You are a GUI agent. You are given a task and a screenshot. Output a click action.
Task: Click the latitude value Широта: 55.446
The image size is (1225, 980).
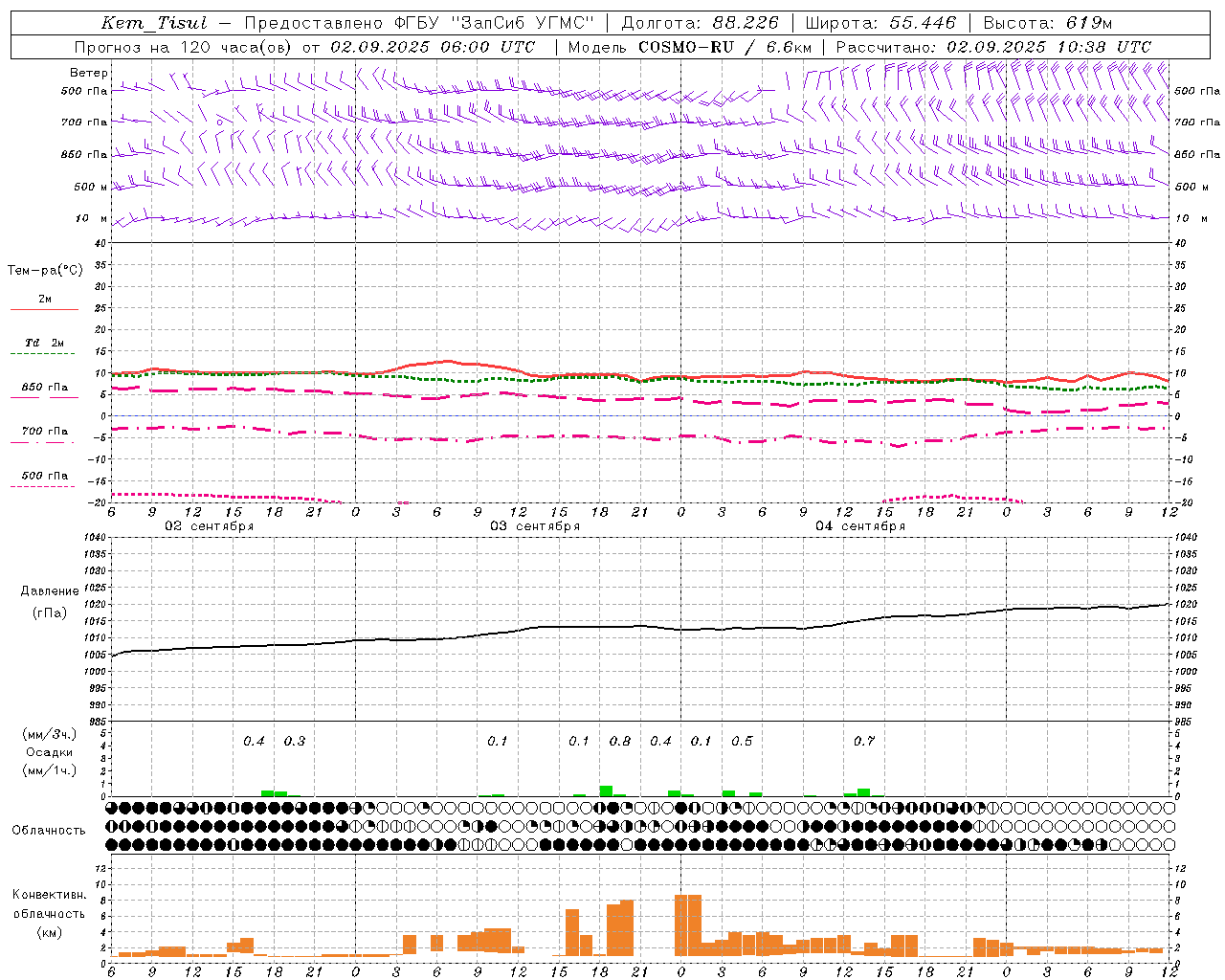click(x=880, y=23)
